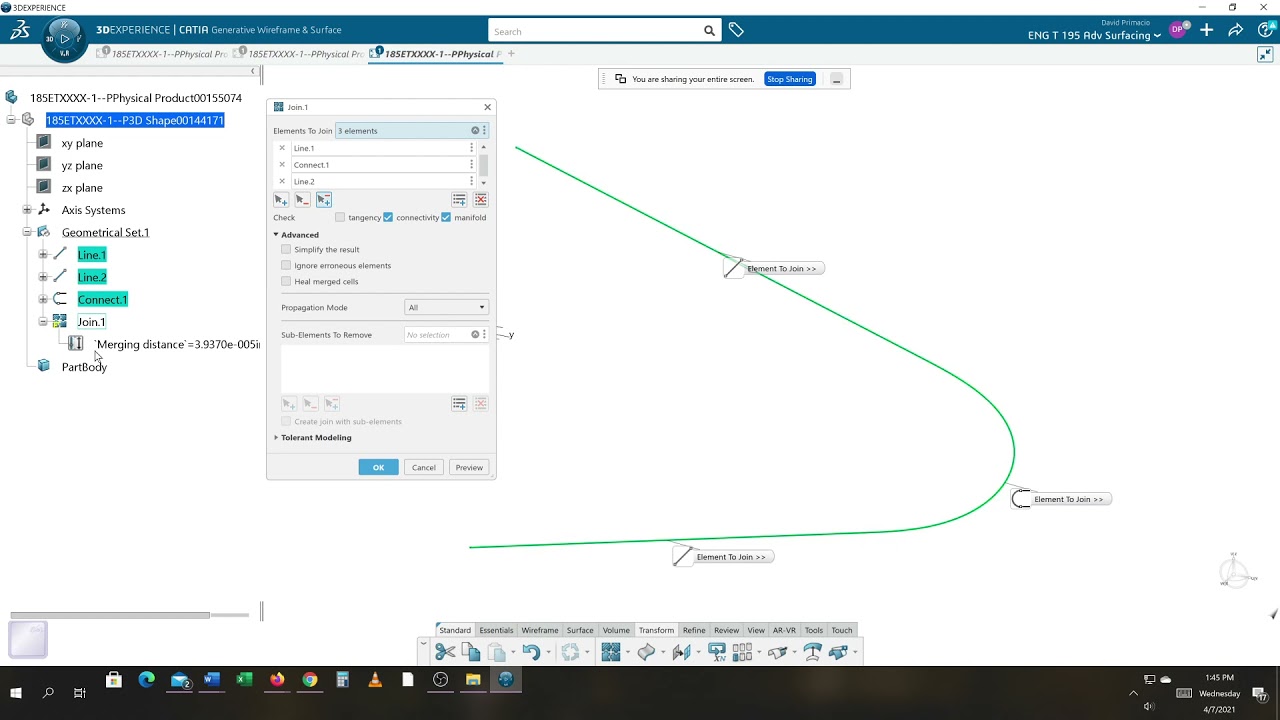Click the surface patch icon in bottom toolbar

(646, 652)
